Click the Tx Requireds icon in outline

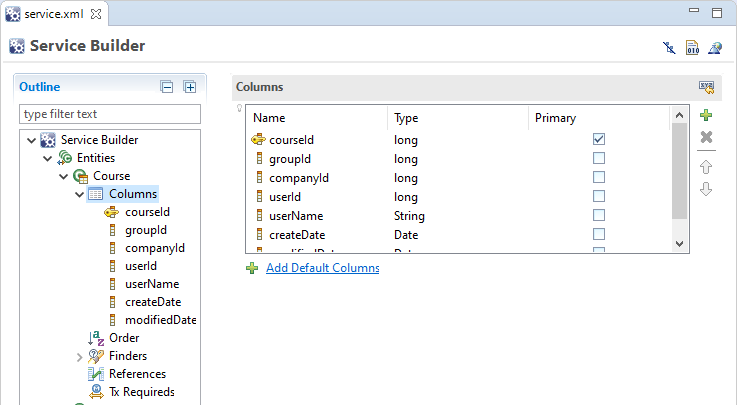[96, 392]
